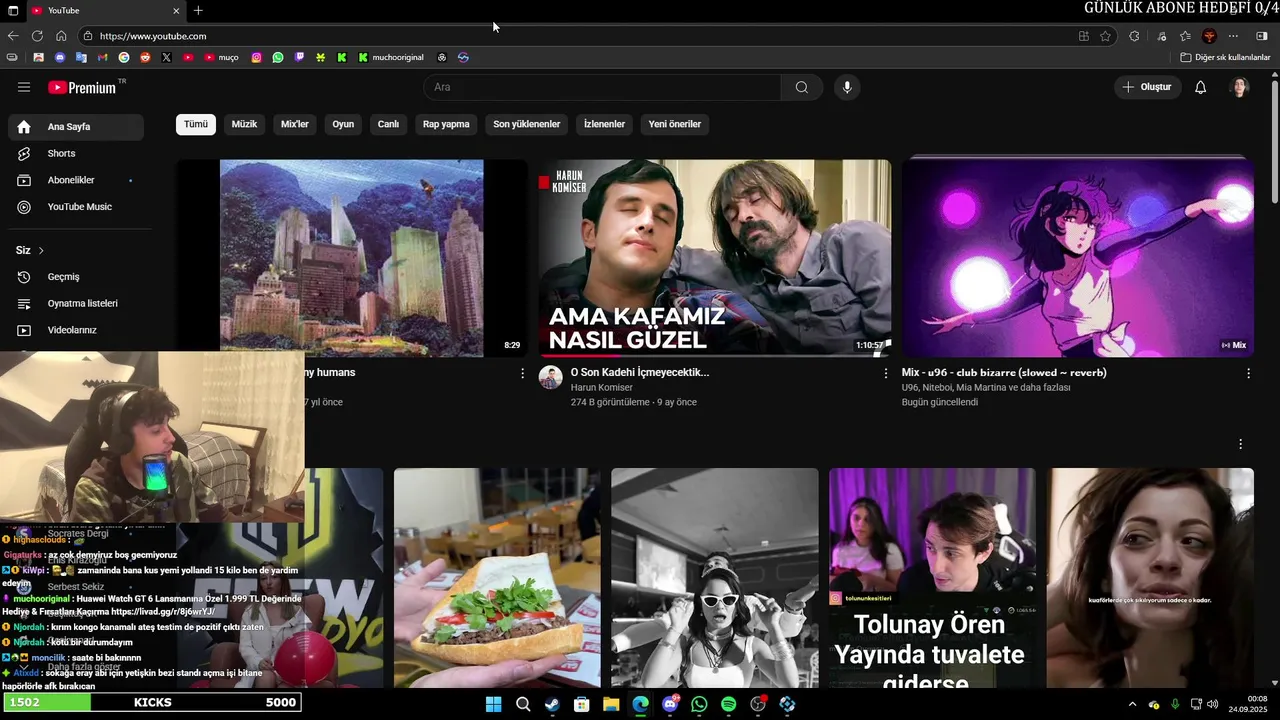Select the İzlenenler filter chip
The height and width of the screenshot is (720, 1280).
coord(605,124)
